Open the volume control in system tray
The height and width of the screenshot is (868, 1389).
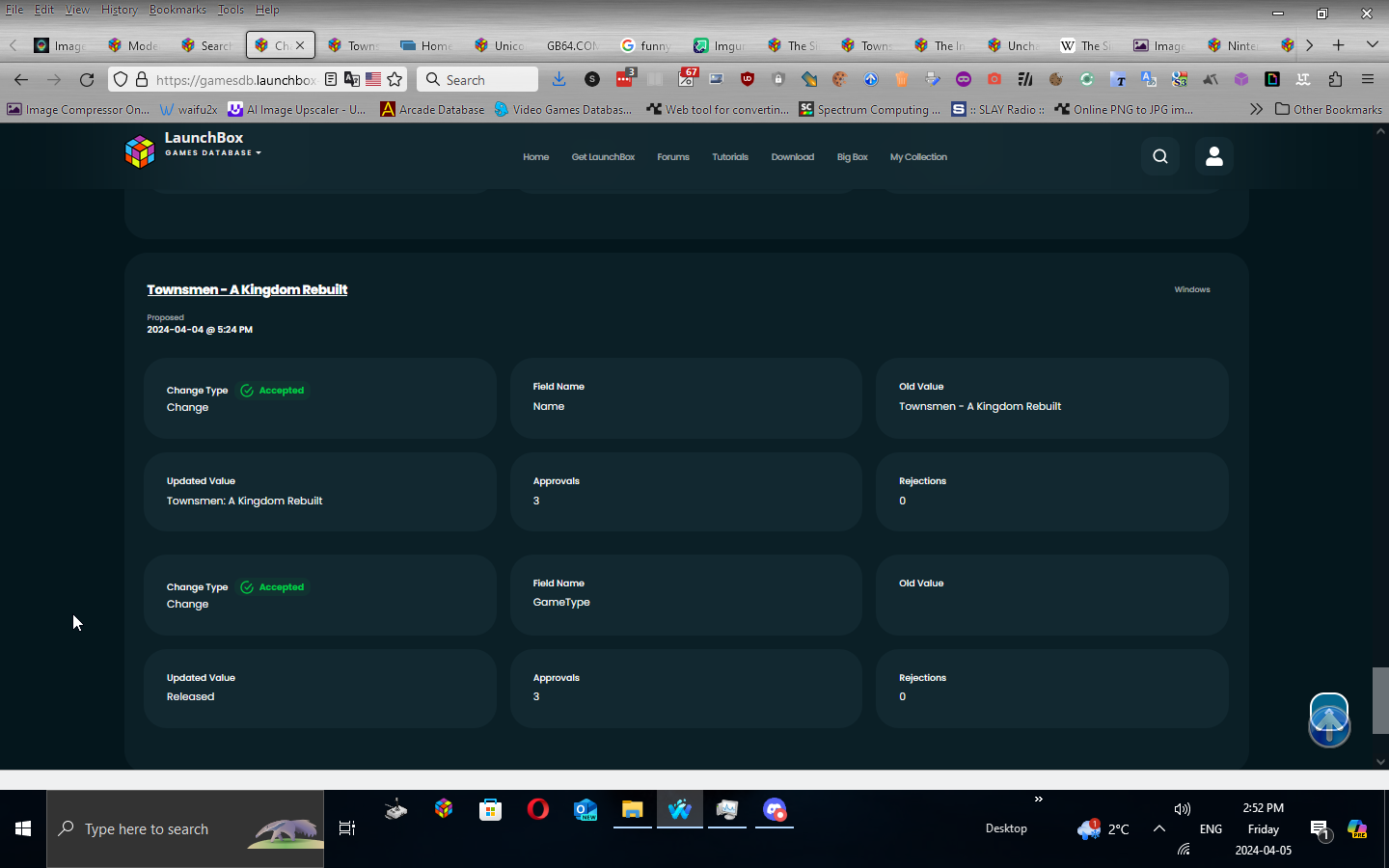(x=1183, y=809)
